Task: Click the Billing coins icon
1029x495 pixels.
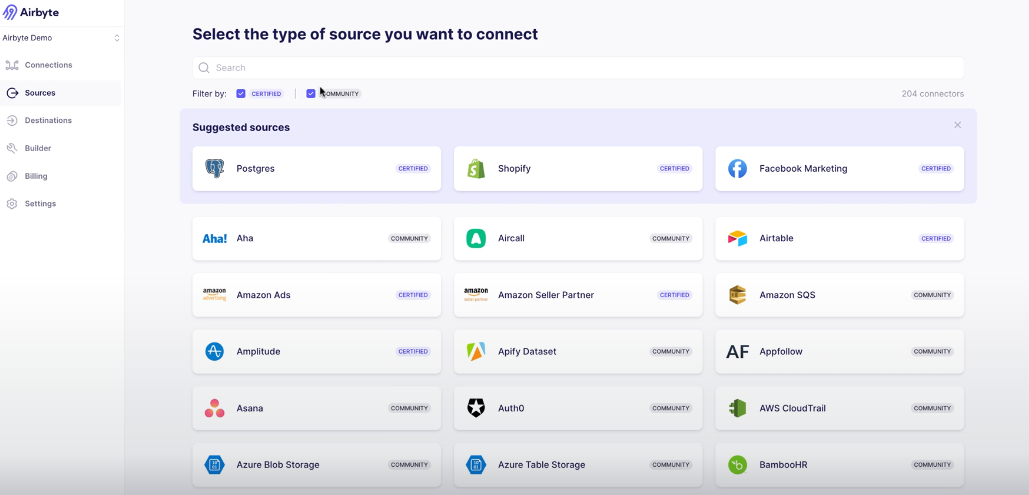Action: 12,176
